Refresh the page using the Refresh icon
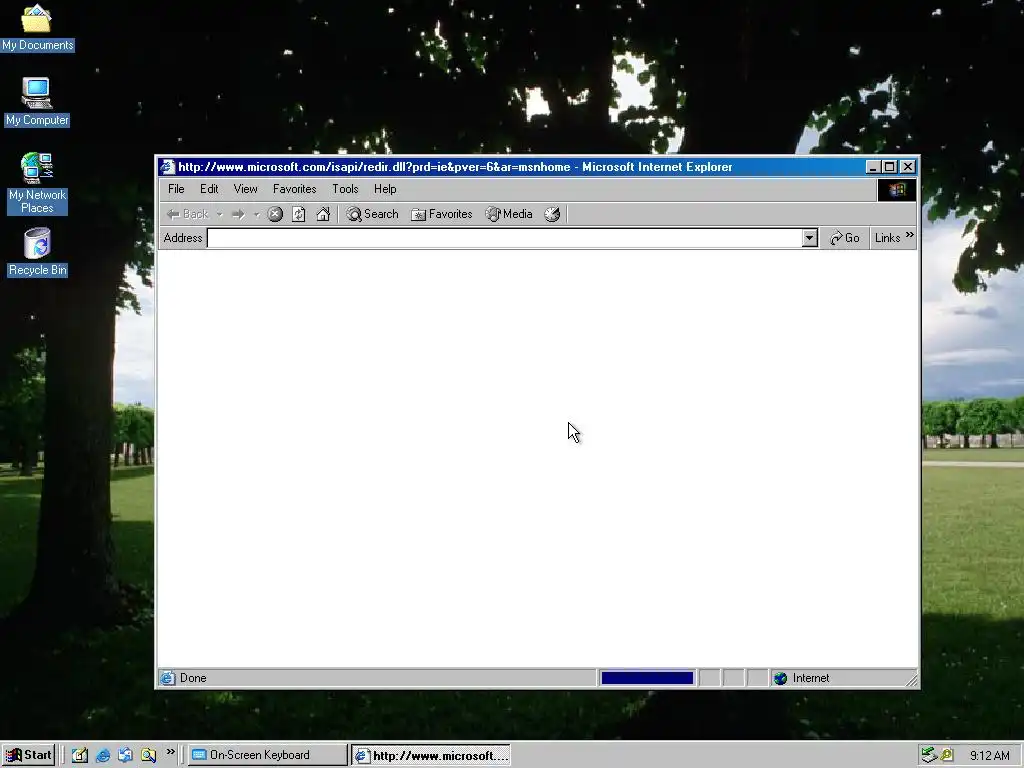The image size is (1024, 768). [x=298, y=214]
